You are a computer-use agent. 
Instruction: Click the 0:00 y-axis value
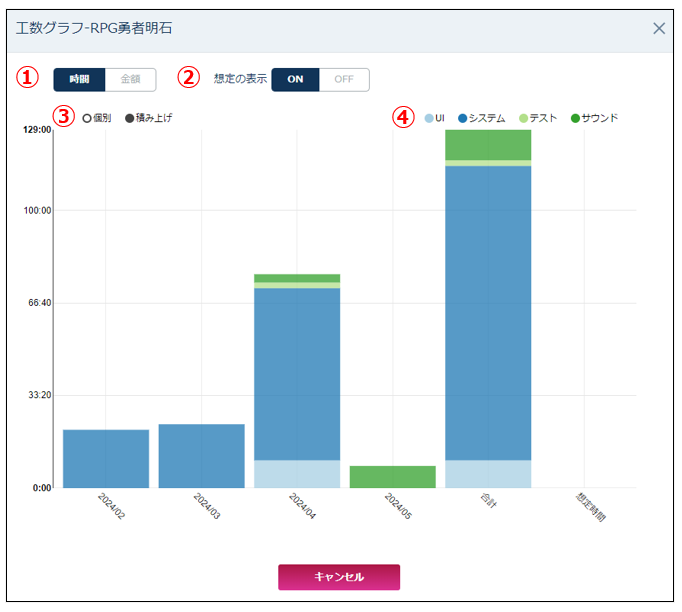(42, 488)
